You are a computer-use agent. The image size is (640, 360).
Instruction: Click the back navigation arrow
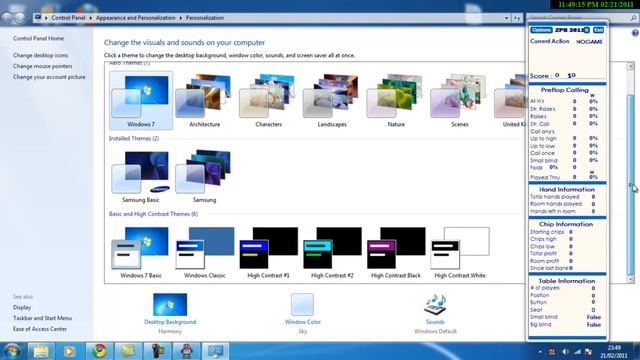coord(7,18)
